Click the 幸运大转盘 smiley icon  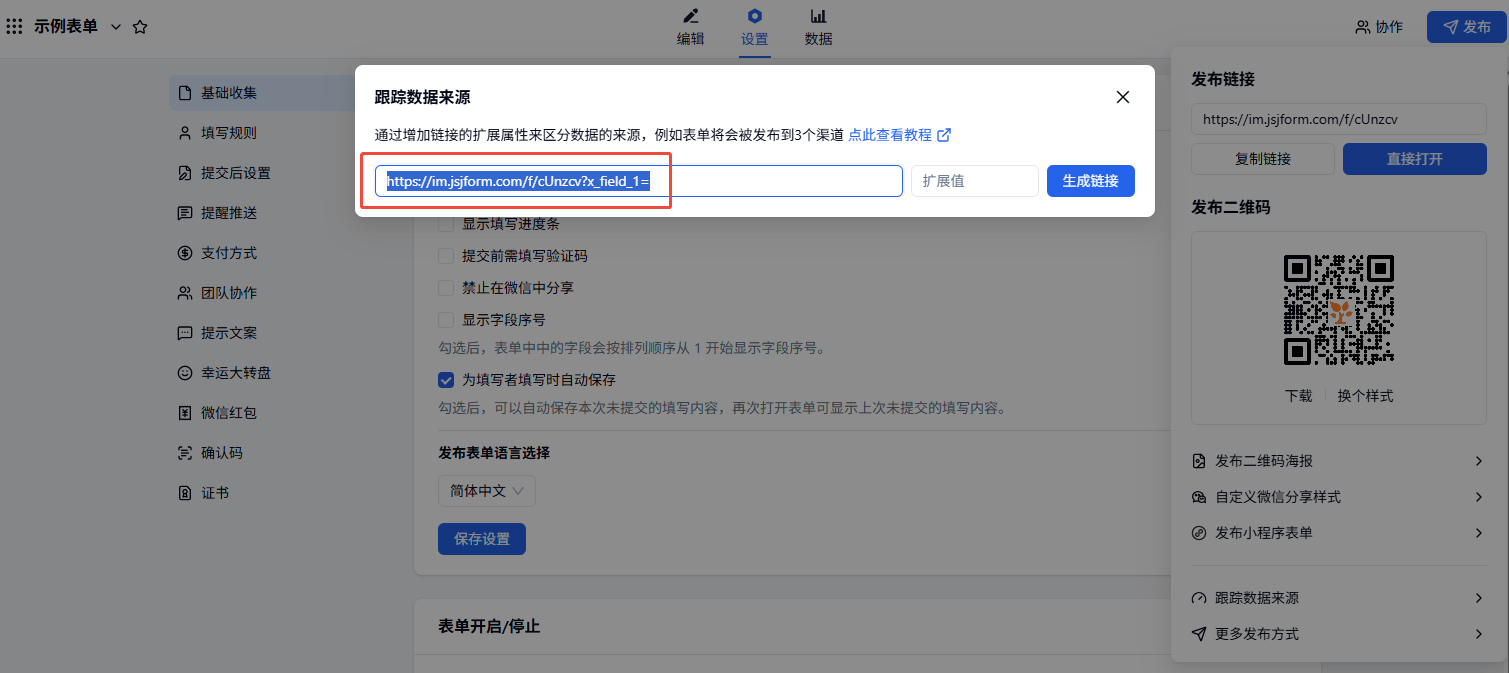coord(184,373)
